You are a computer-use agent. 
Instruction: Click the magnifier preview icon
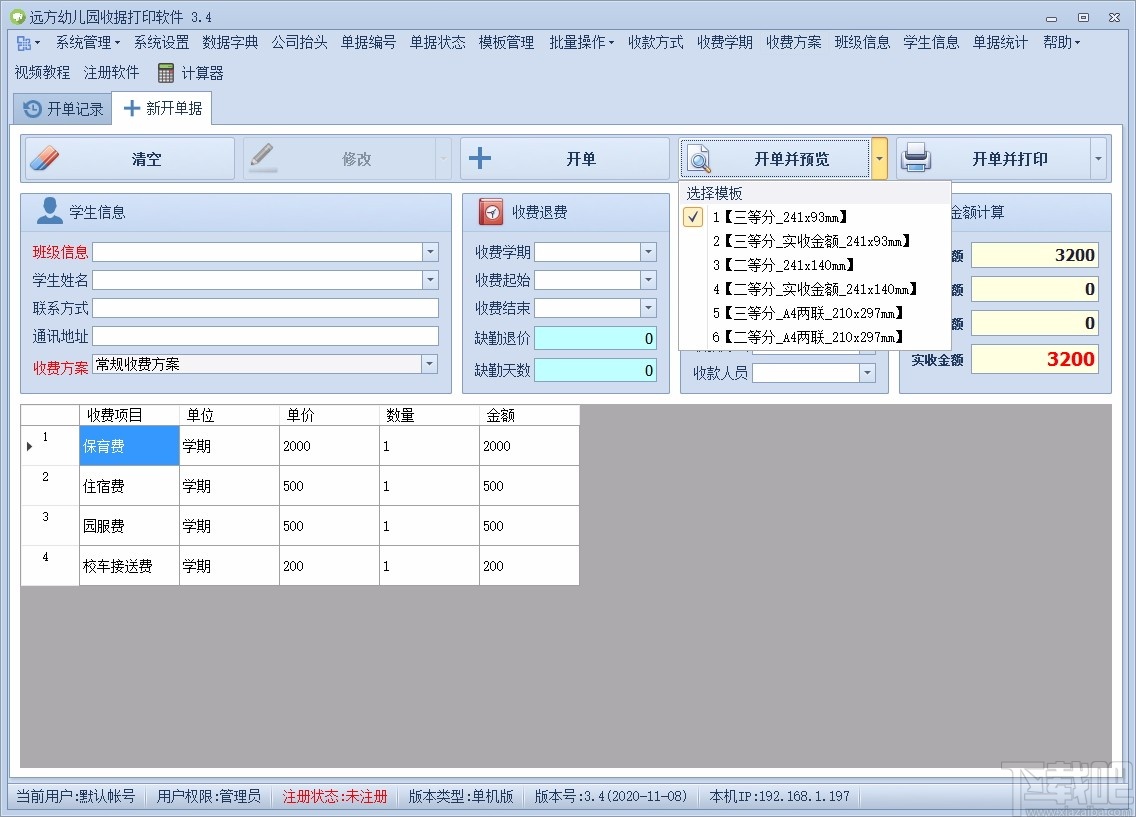698,159
